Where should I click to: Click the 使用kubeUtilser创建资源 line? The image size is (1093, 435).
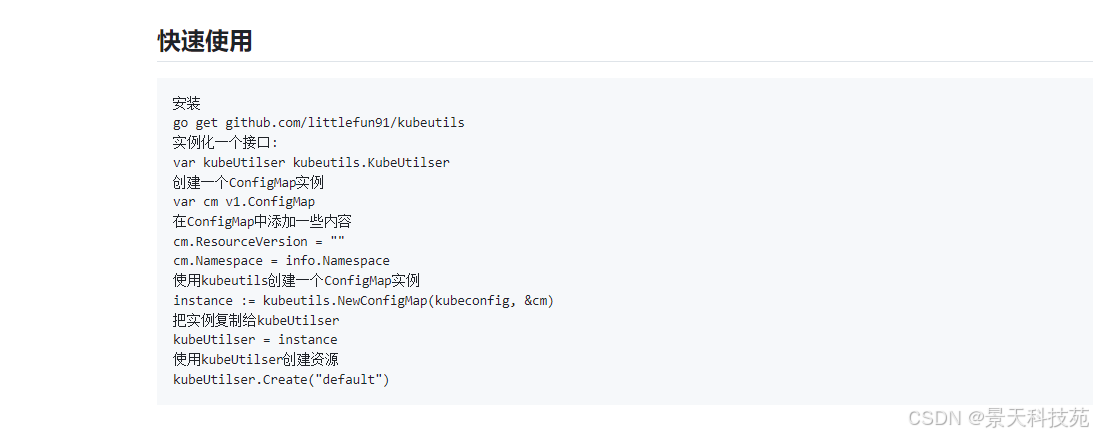[256, 360]
